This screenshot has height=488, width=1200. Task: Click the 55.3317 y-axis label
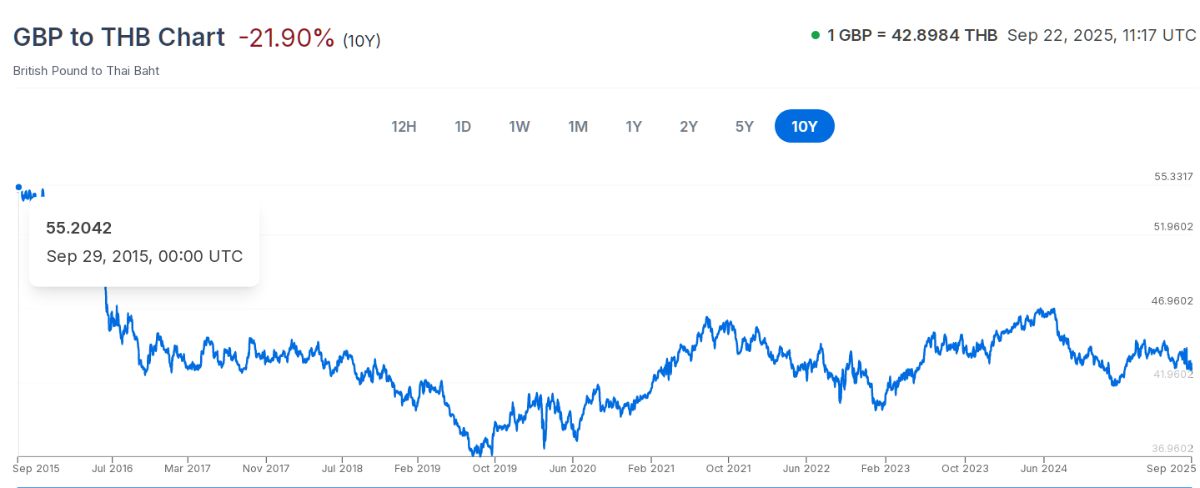1174,177
